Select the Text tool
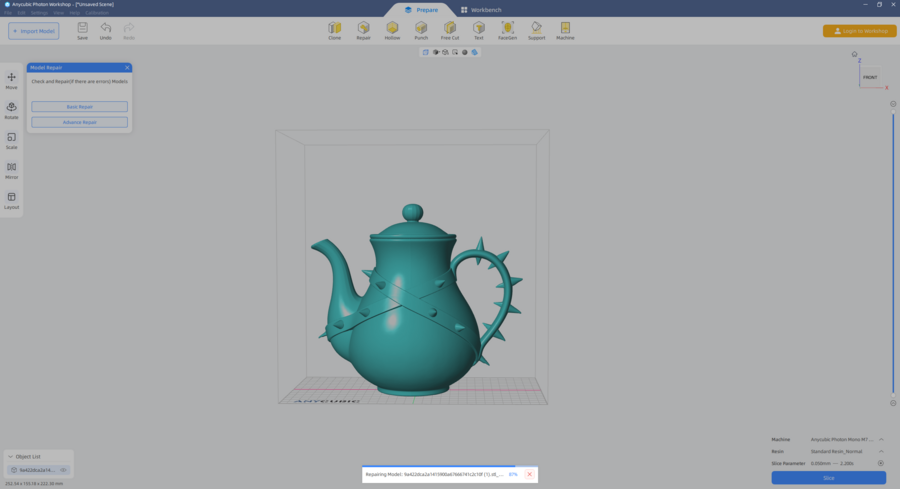This screenshot has height=489, width=900. pos(479,30)
